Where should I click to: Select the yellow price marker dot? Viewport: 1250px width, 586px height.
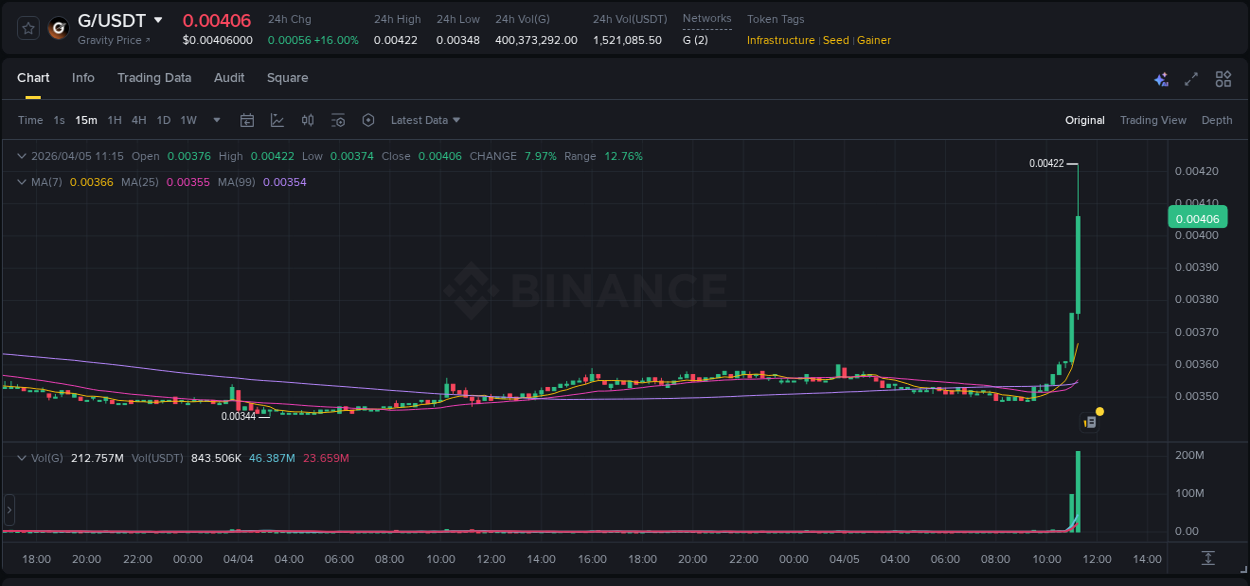coord(1099,411)
